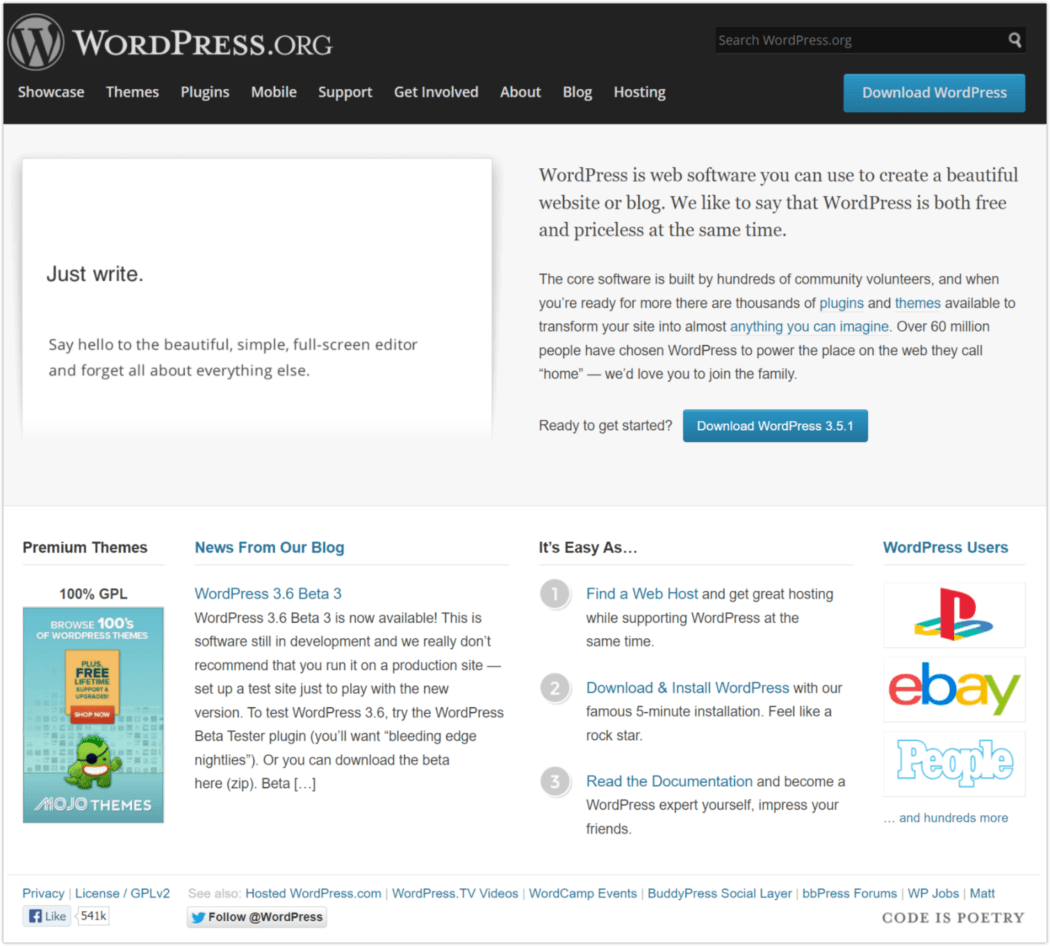
Task: Open the Hosted WordPress.com footer link
Action: pos(312,893)
